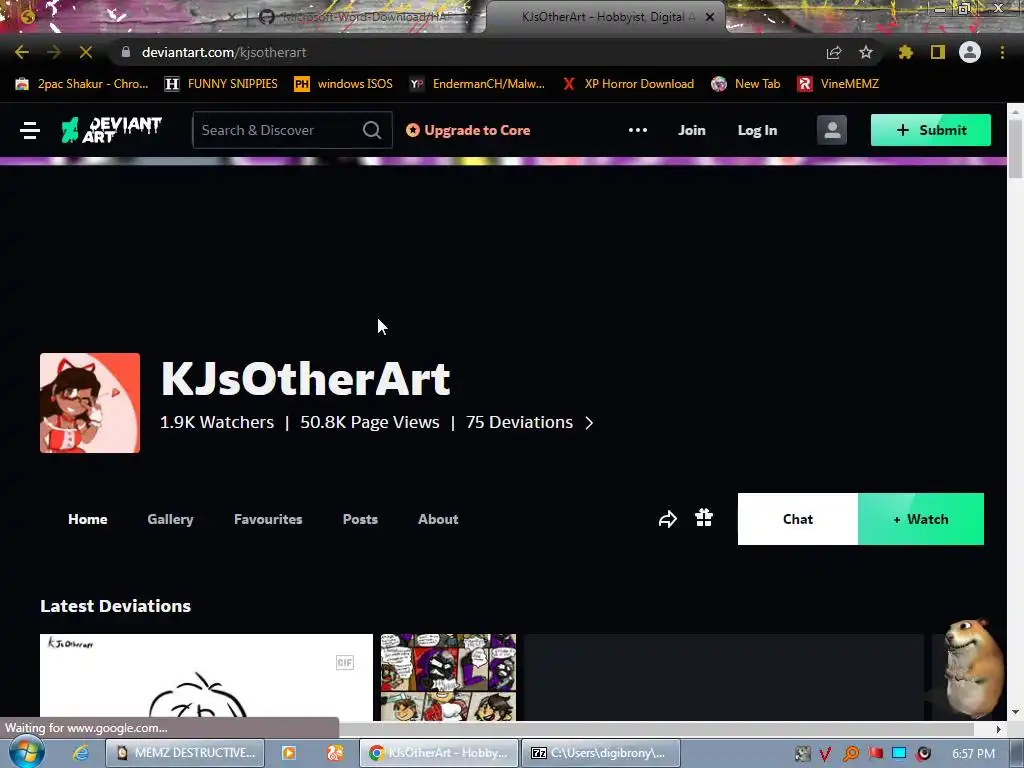Switch to the Gallery tab
The height and width of the screenshot is (768, 1024).
click(x=170, y=519)
